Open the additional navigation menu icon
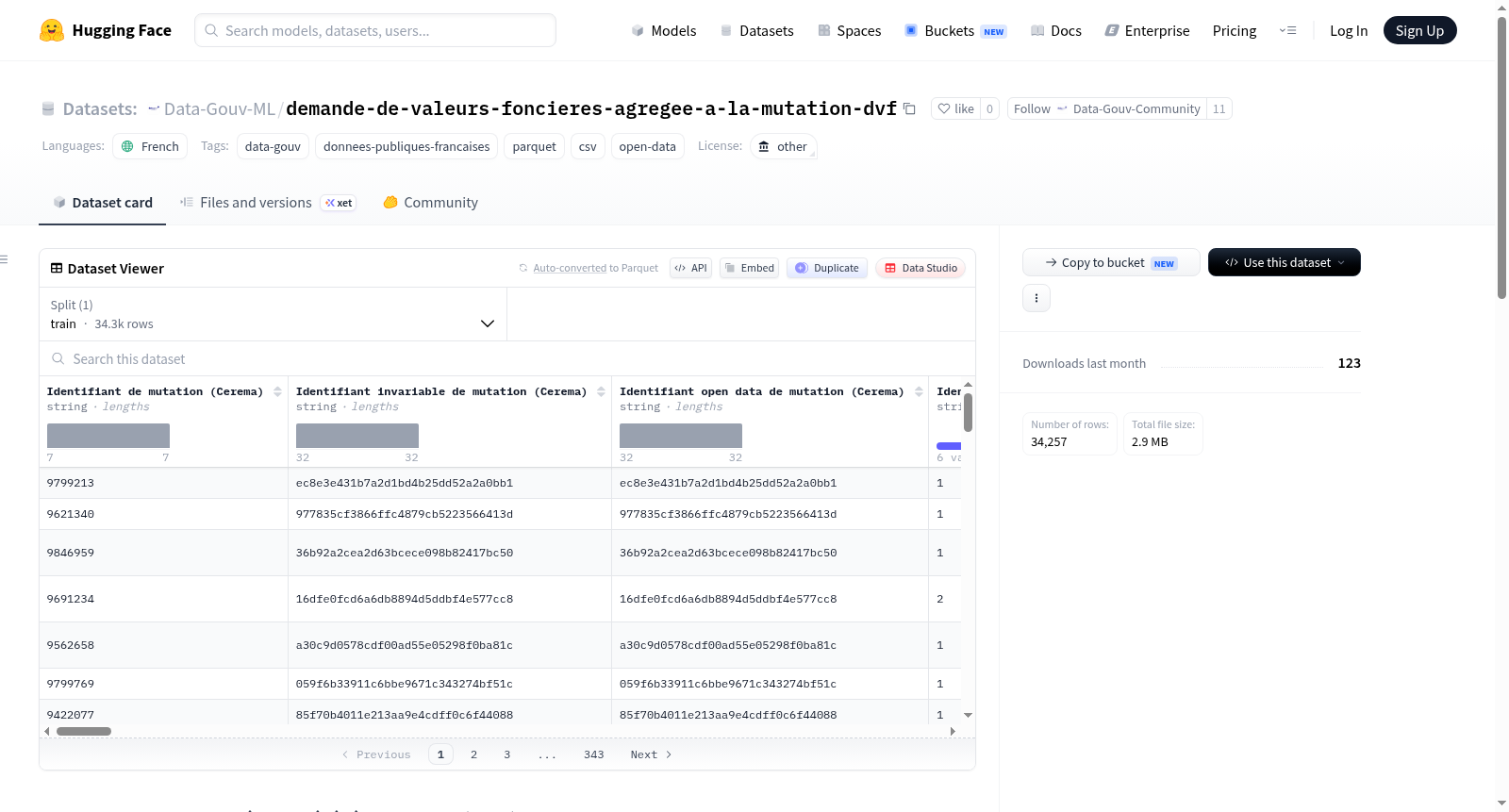 1287,30
